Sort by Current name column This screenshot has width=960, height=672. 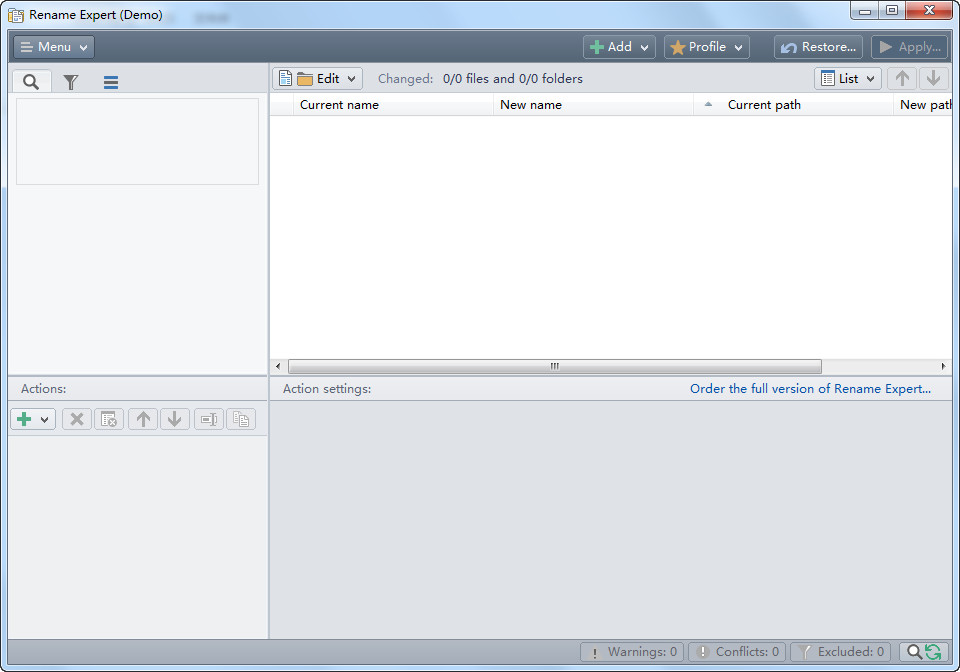pyautogui.click(x=393, y=105)
